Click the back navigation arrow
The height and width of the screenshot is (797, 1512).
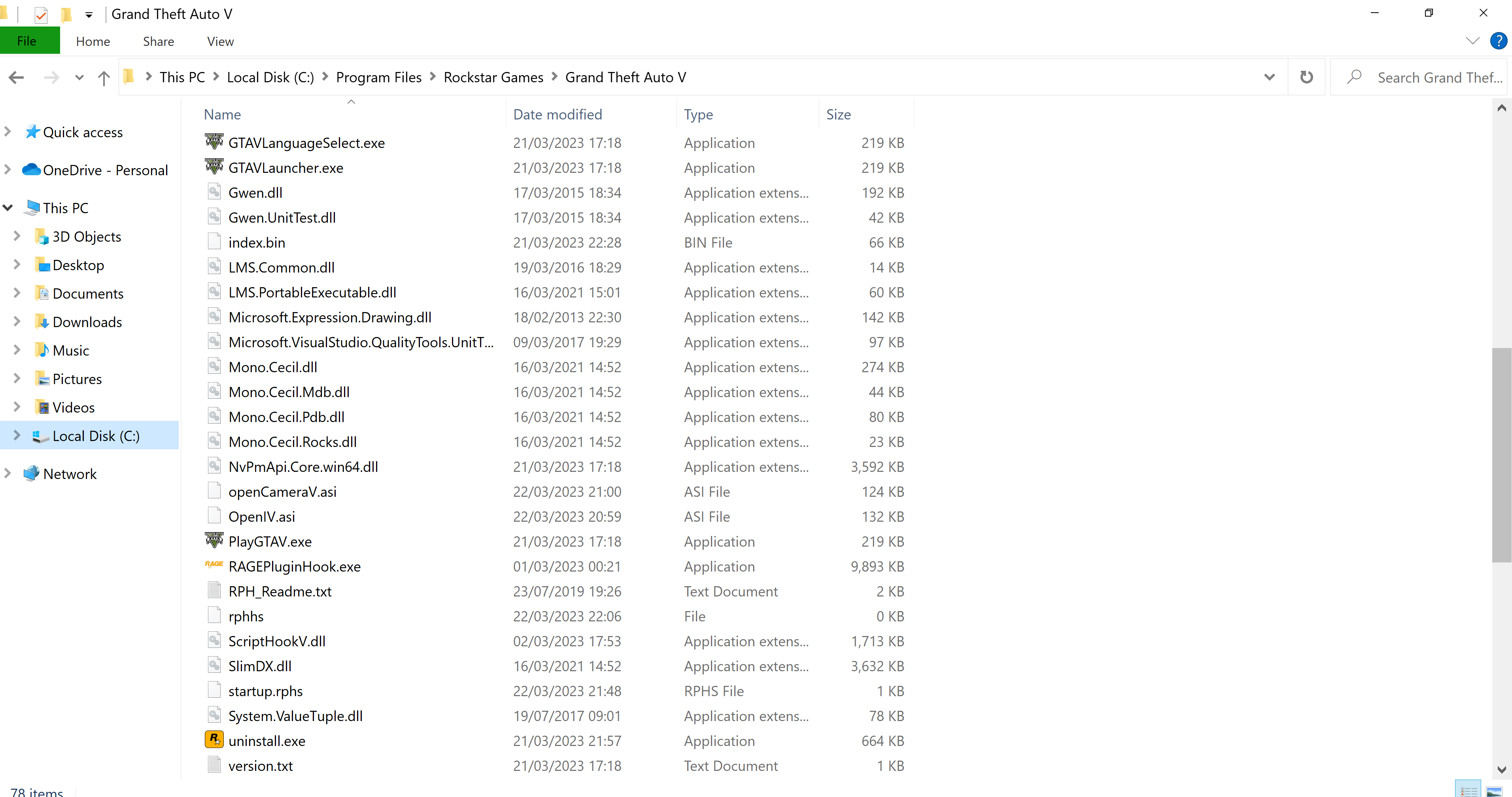tap(17, 78)
